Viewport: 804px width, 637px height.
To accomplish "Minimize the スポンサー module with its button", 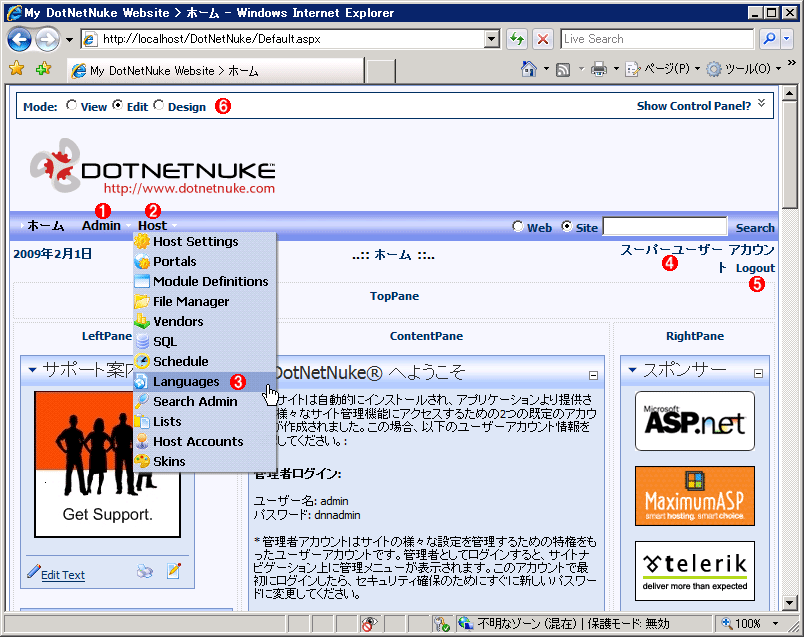I will pyautogui.click(x=758, y=373).
